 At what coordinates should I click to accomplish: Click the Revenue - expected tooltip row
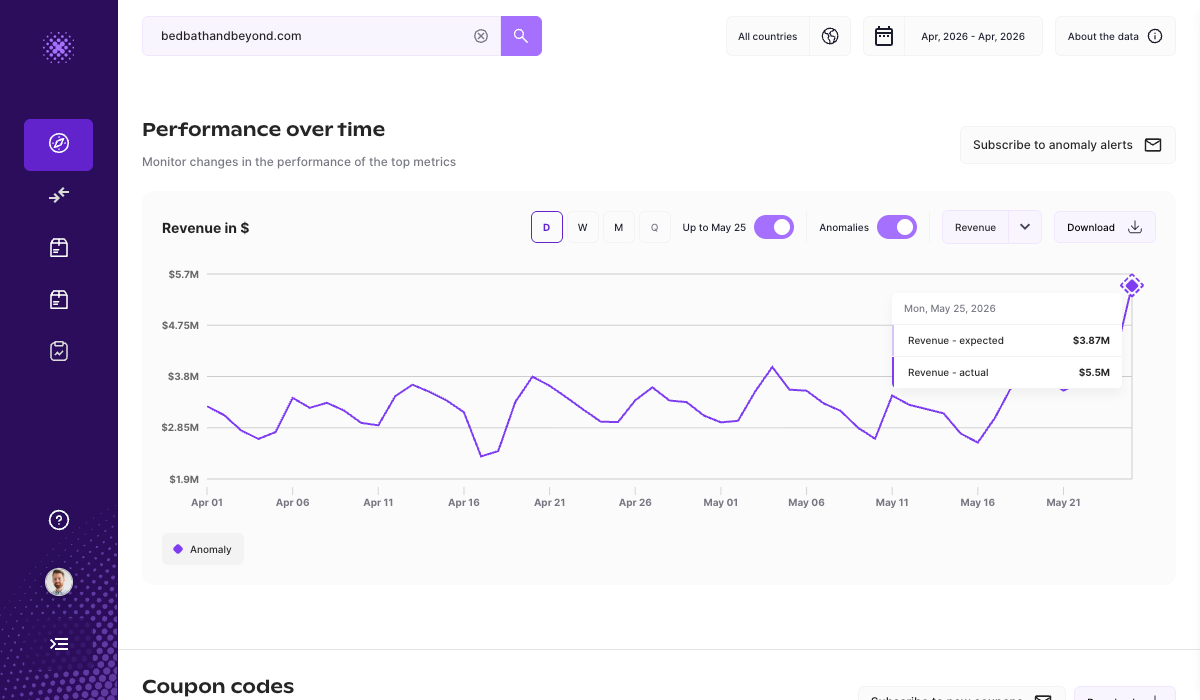click(1007, 340)
